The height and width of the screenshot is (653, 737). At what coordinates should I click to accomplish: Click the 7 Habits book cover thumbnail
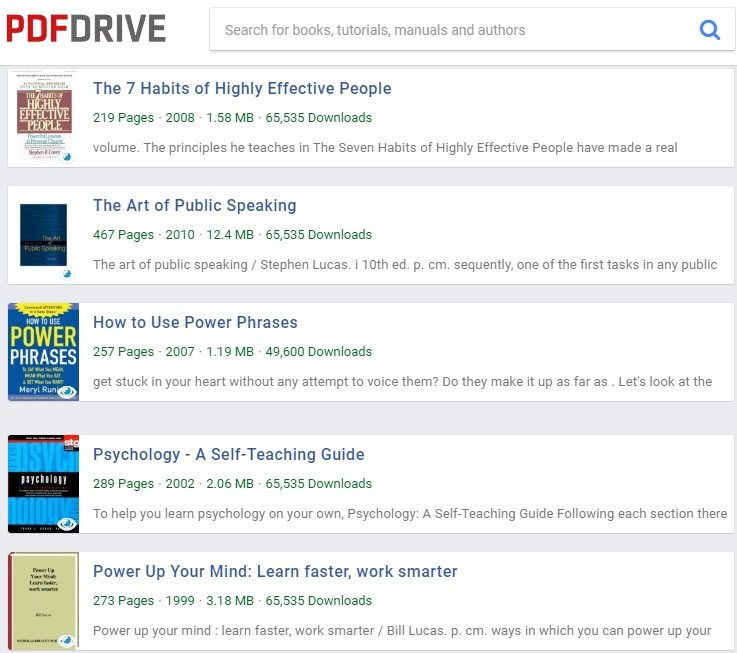click(44, 118)
